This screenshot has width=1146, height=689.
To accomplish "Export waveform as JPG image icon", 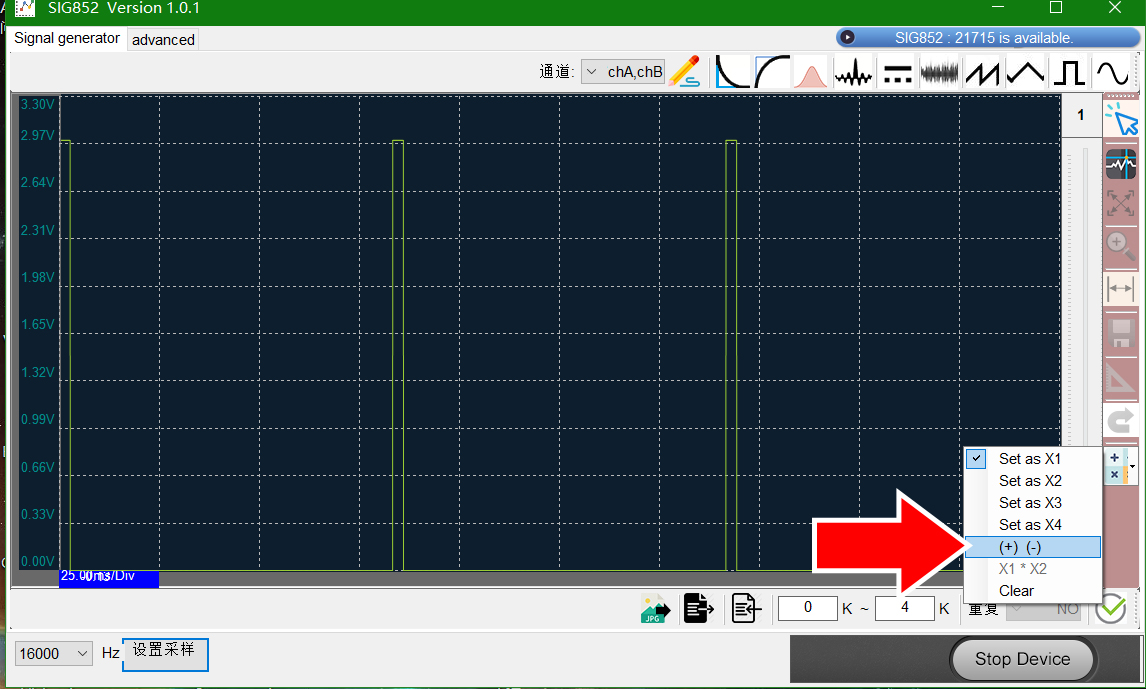I will point(655,608).
